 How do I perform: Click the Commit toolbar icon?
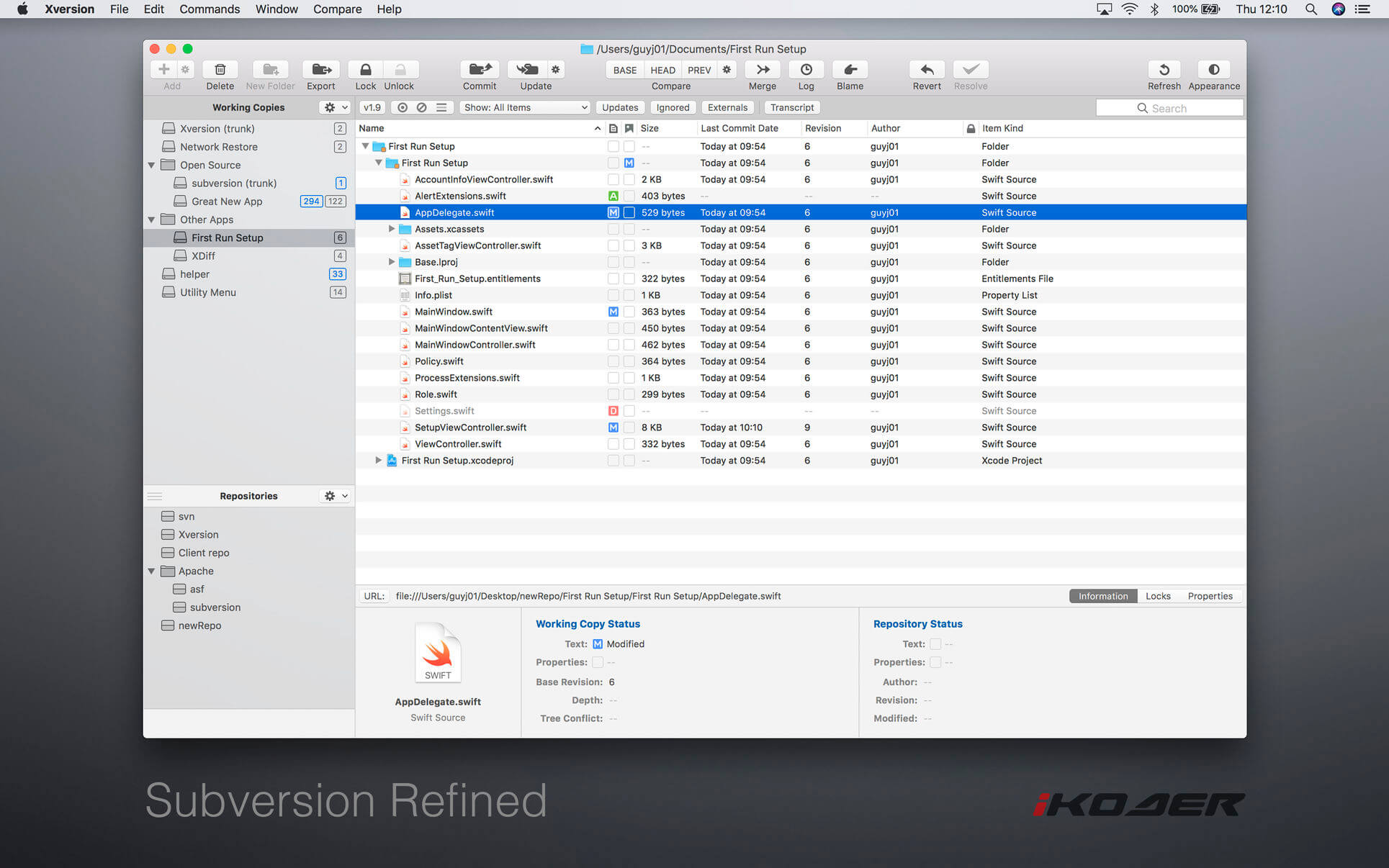[x=480, y=70]
